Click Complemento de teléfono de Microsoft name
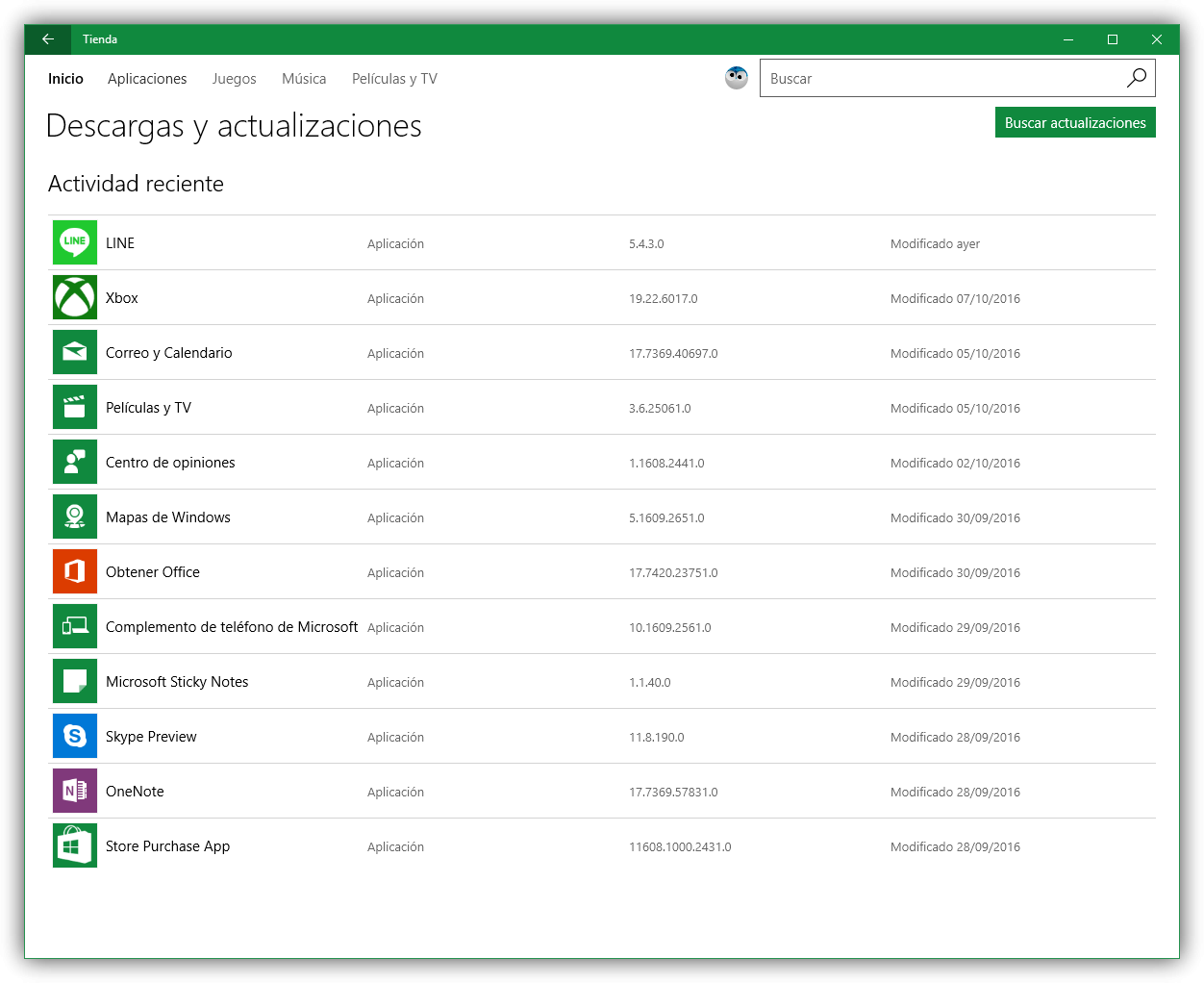 [x=232, y=627]
